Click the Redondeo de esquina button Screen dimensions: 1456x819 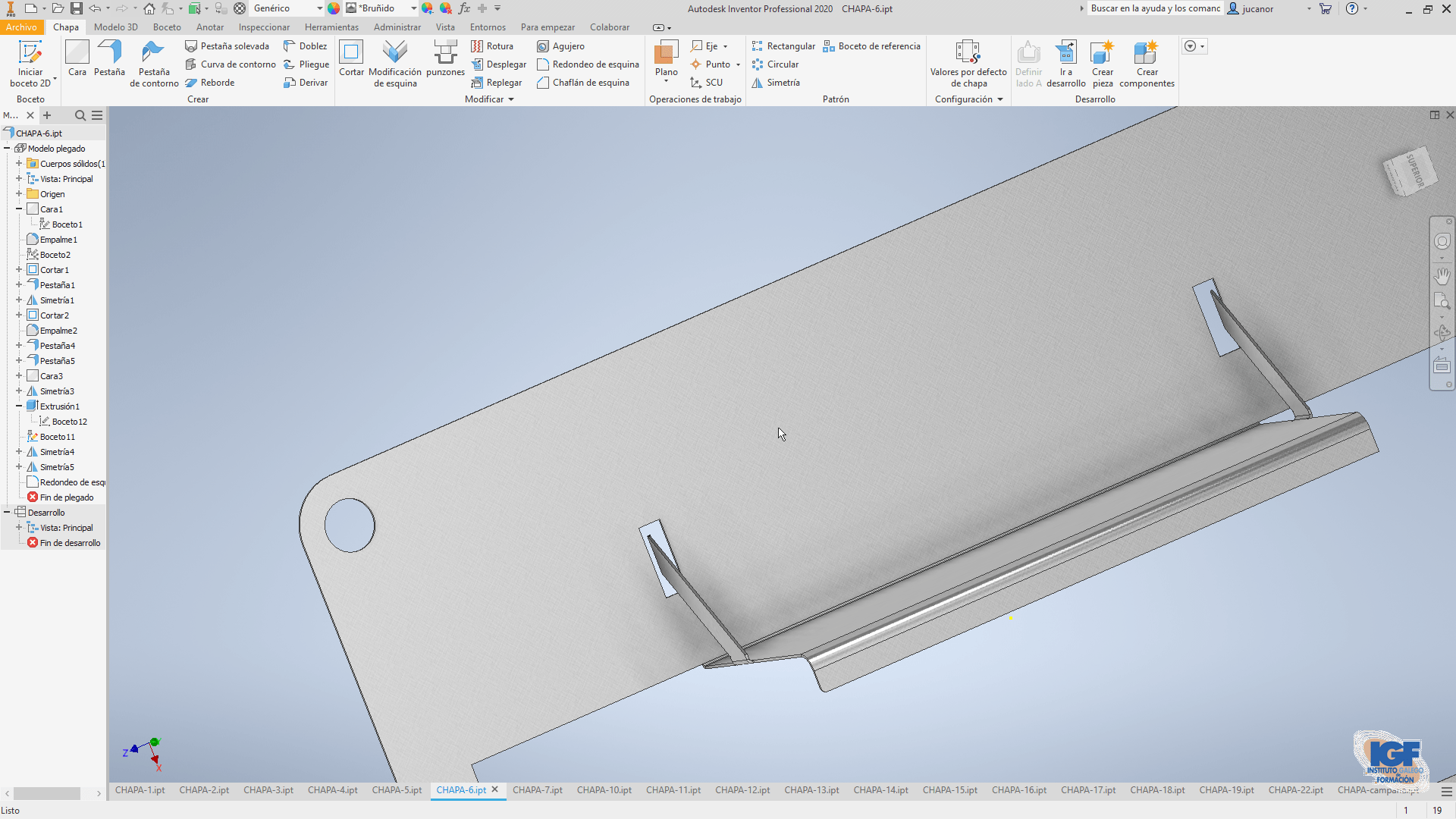(x=588, y=64)
